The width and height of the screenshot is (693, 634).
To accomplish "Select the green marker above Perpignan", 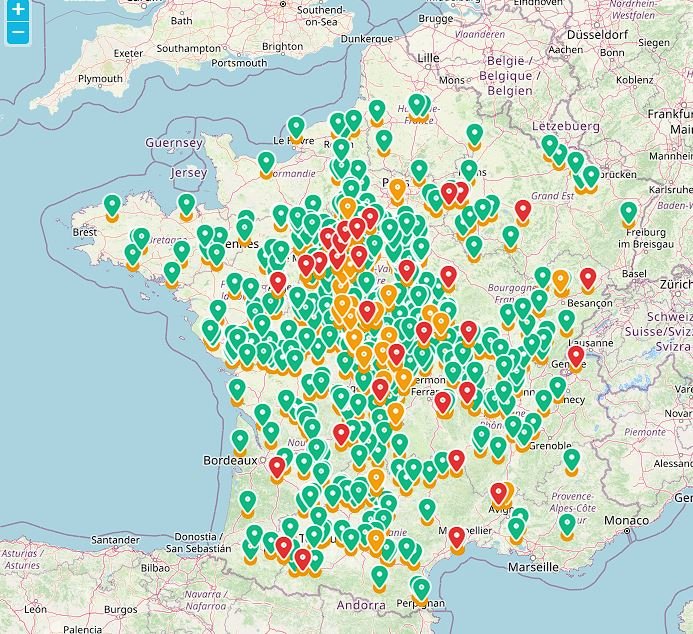I will pos(421,587).
